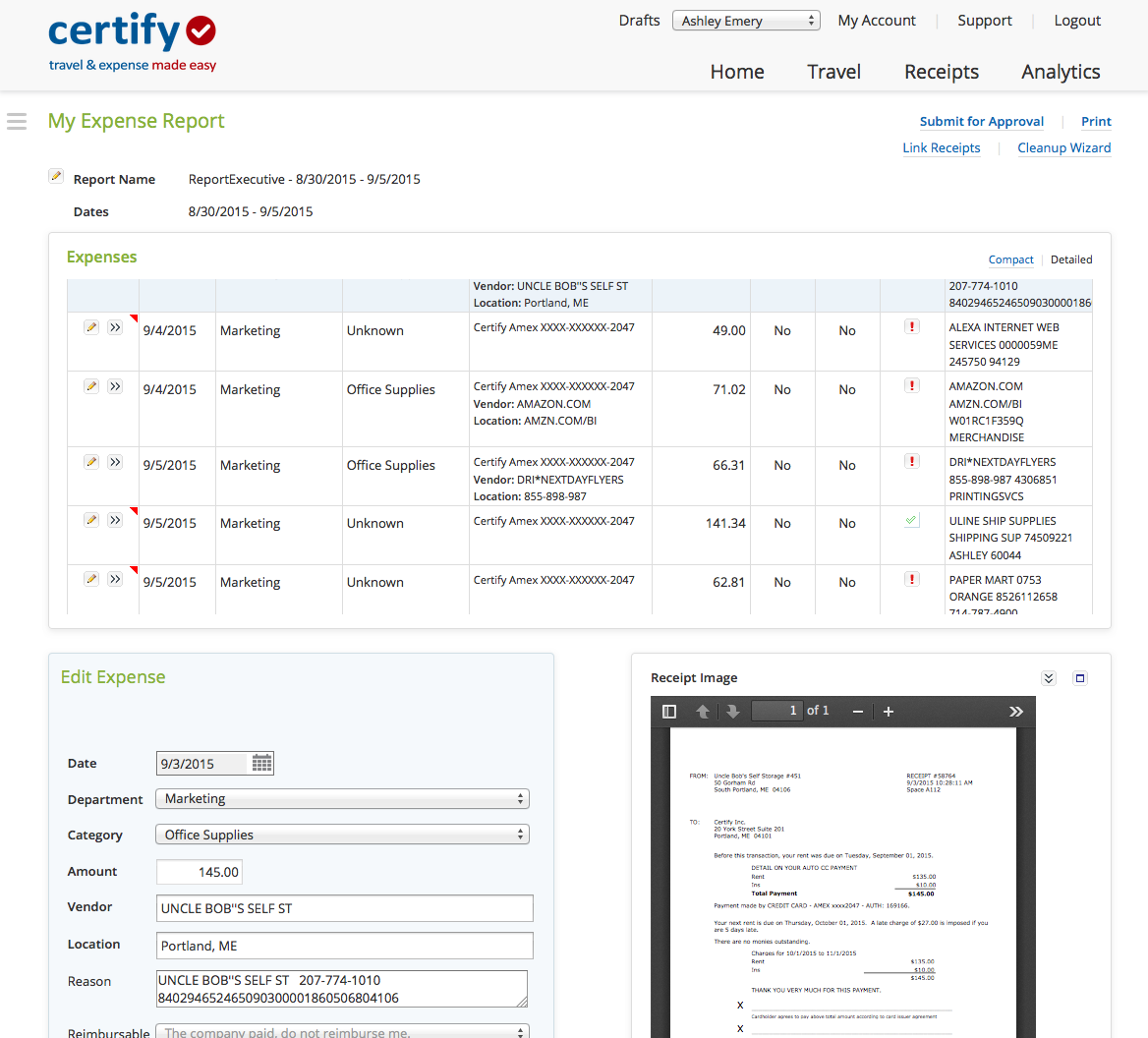The height and width of the screenshot is (1038, 1148).
Task: Click the receipt document preview
Action: click(x=842, y=882)
